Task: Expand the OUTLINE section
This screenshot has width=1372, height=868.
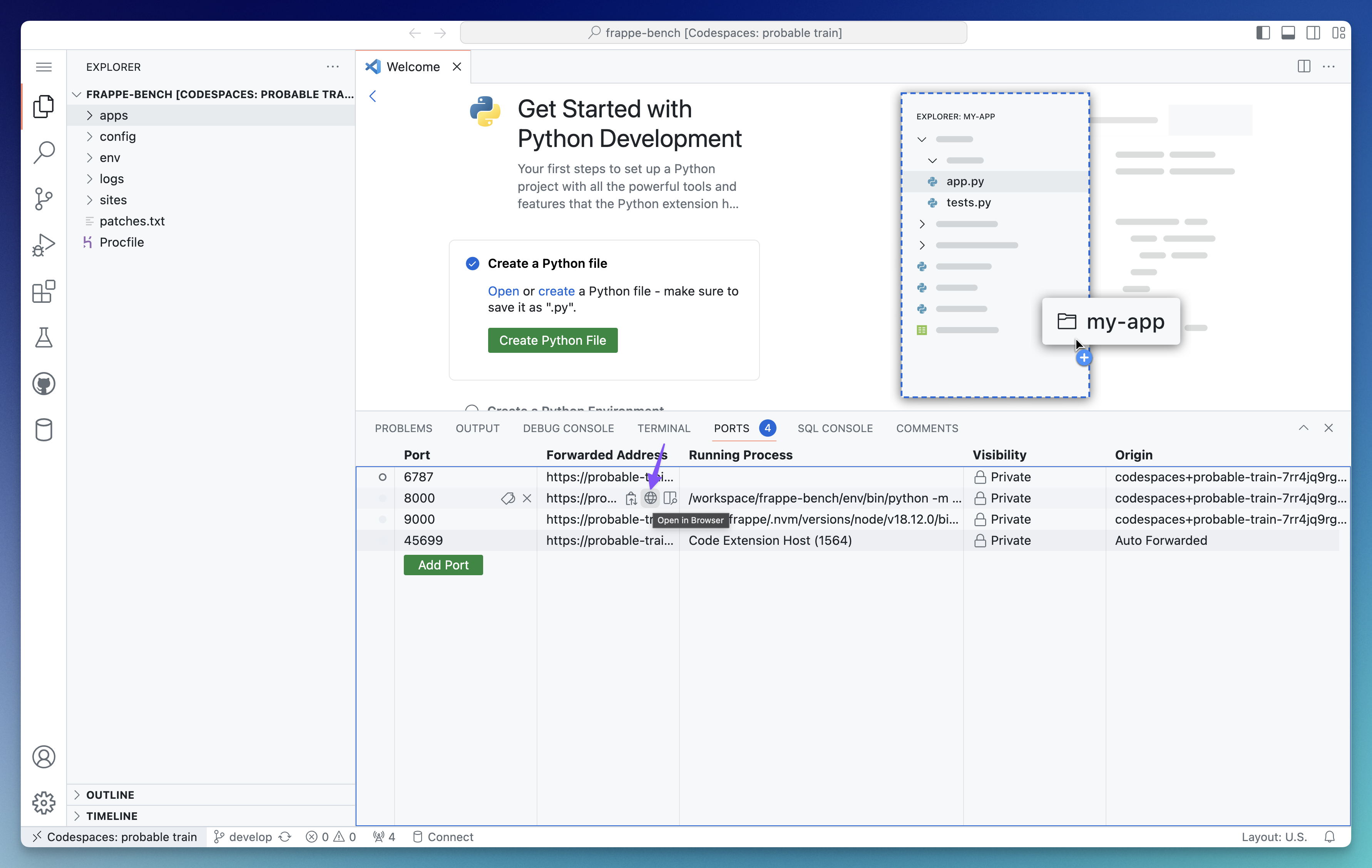Action: coord(211,795)
